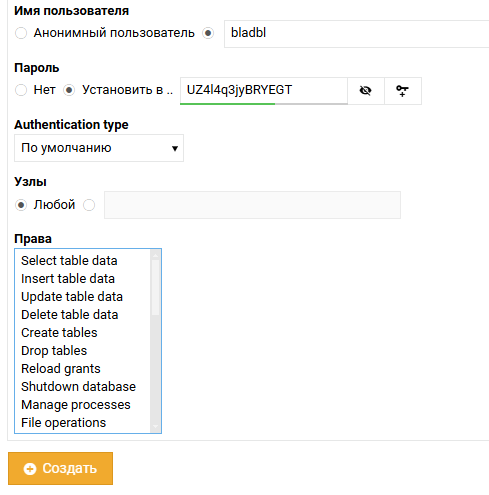This screenshot has width=489, height=495.
Task: Hide the password with eye icon
Action: click(x=366, y=91)
